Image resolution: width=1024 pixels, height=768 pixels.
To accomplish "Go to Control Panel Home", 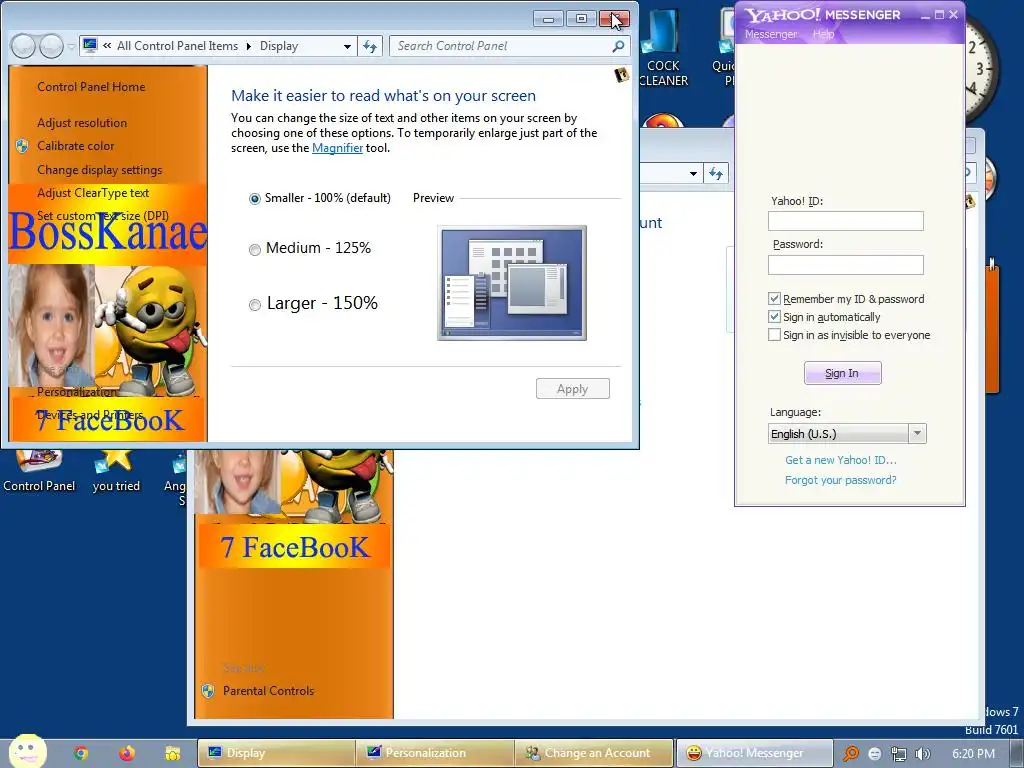I will point(91,87).
